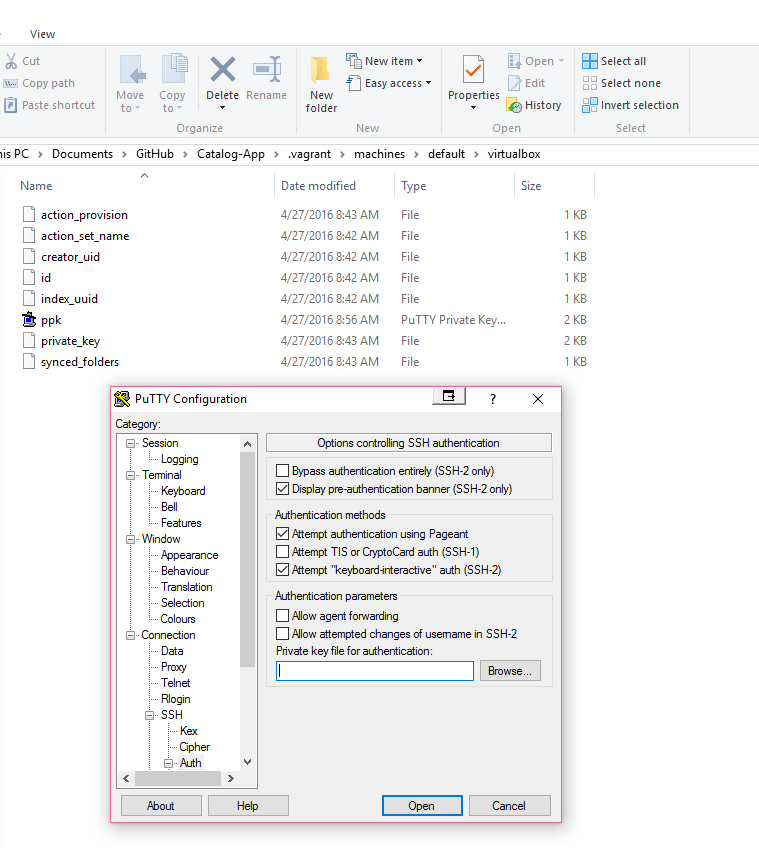This screenshot has width=759, height=848.
Task: Open the Delete dropdown arrow
Action: [x=222, y=108]
